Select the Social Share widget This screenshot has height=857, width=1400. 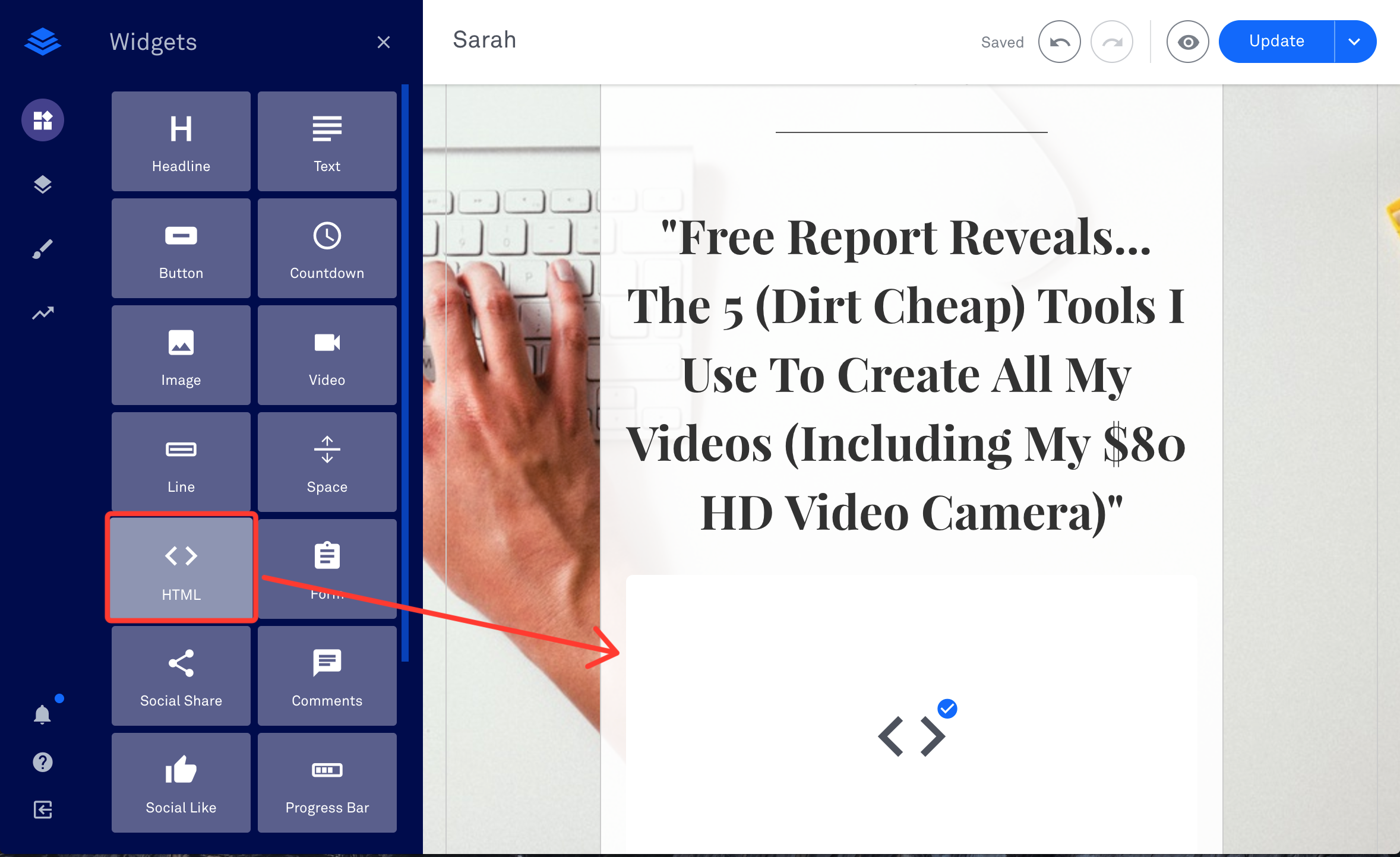pos(181,676)
